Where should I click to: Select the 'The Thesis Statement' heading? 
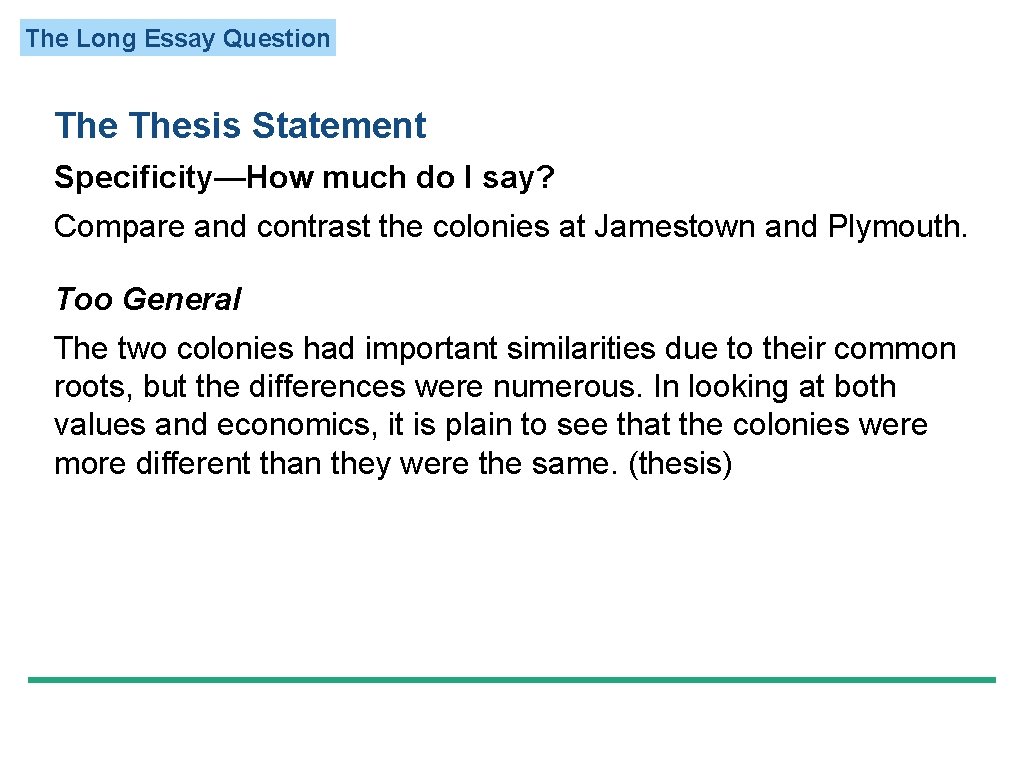point(240,125)
